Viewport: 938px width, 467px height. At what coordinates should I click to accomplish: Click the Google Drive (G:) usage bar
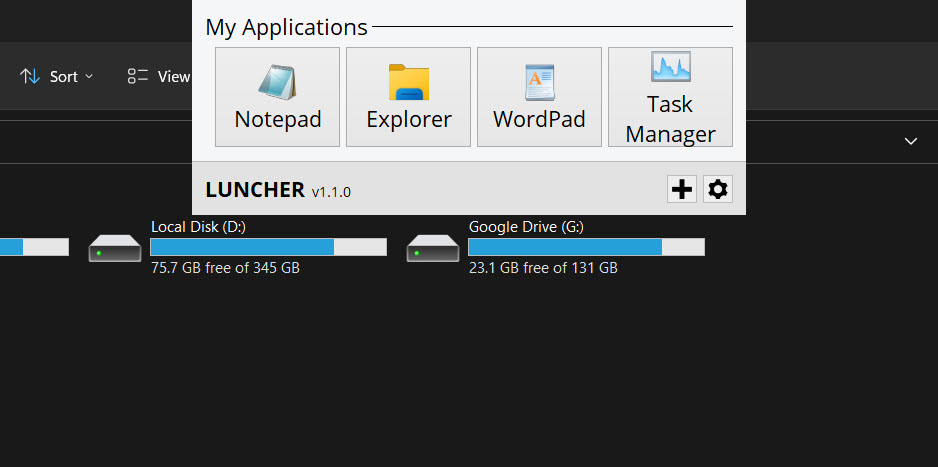[586, 247]
